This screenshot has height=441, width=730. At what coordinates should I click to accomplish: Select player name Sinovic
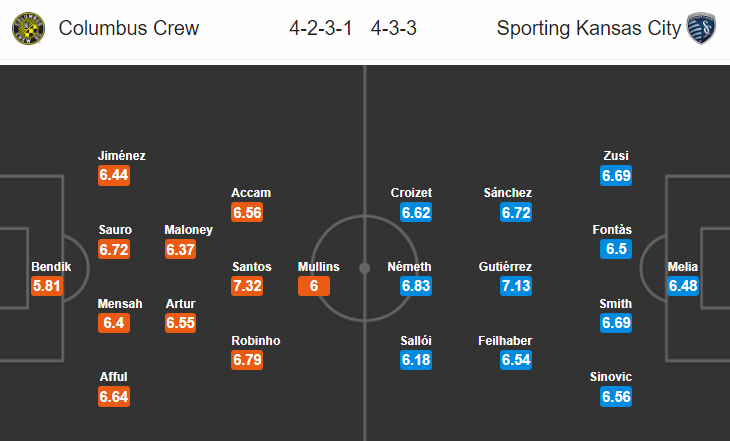[x=611, y=377]
